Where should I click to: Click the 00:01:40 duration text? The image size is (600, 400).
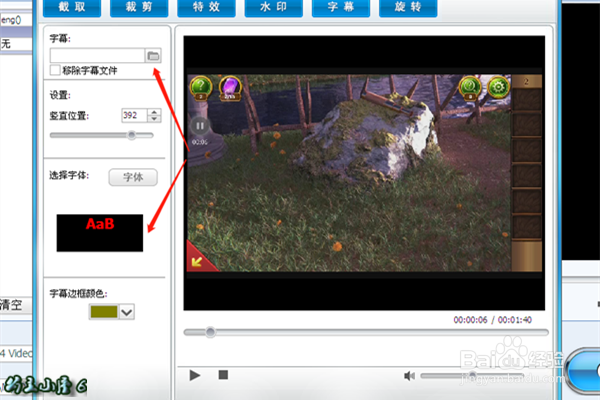tap(515, 320)
